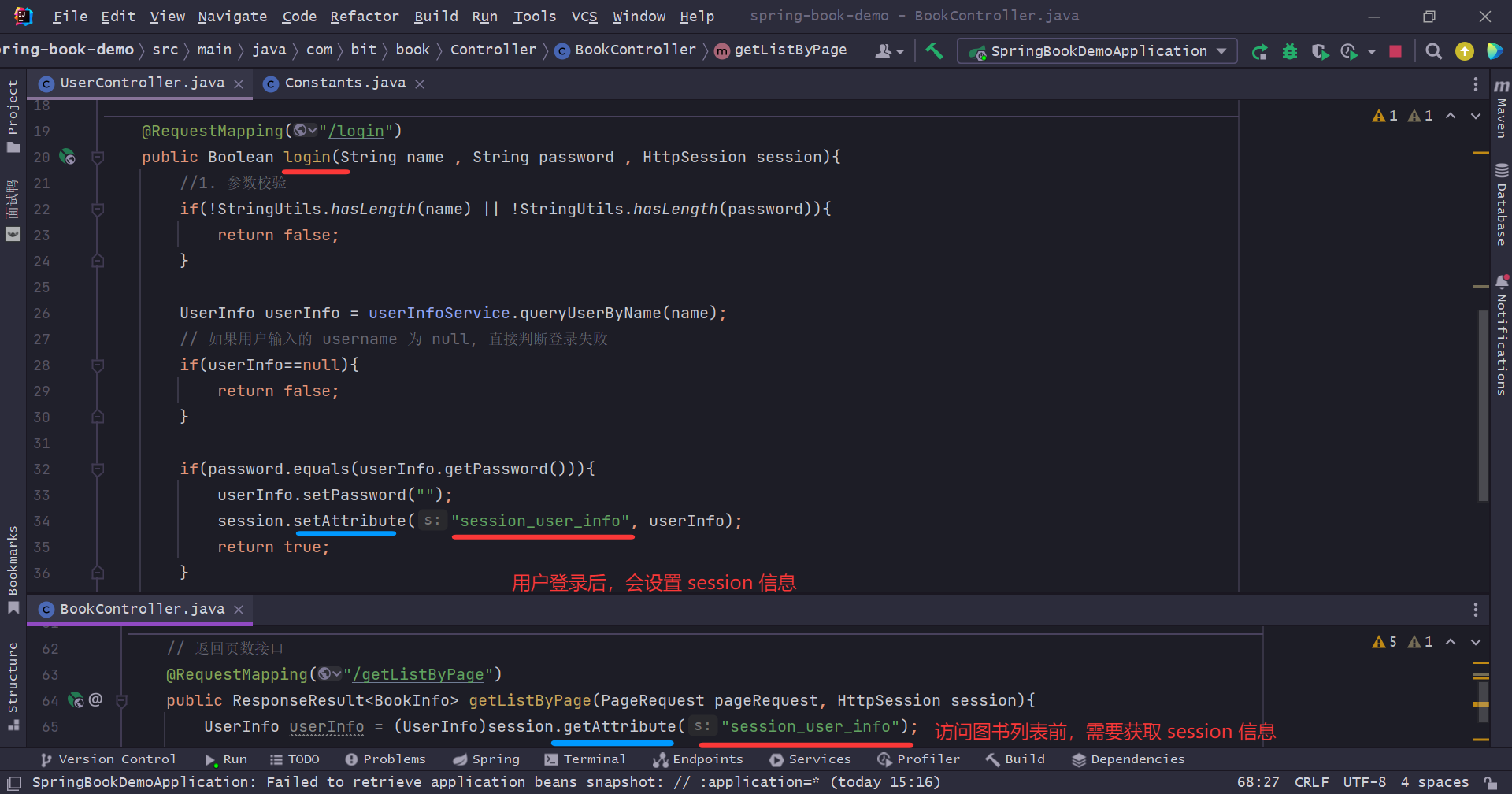Image resolution: width=1512 pixels, height=794 pixels.
Task: Run with Coverage icon in toolbar
Action: 1320,51
